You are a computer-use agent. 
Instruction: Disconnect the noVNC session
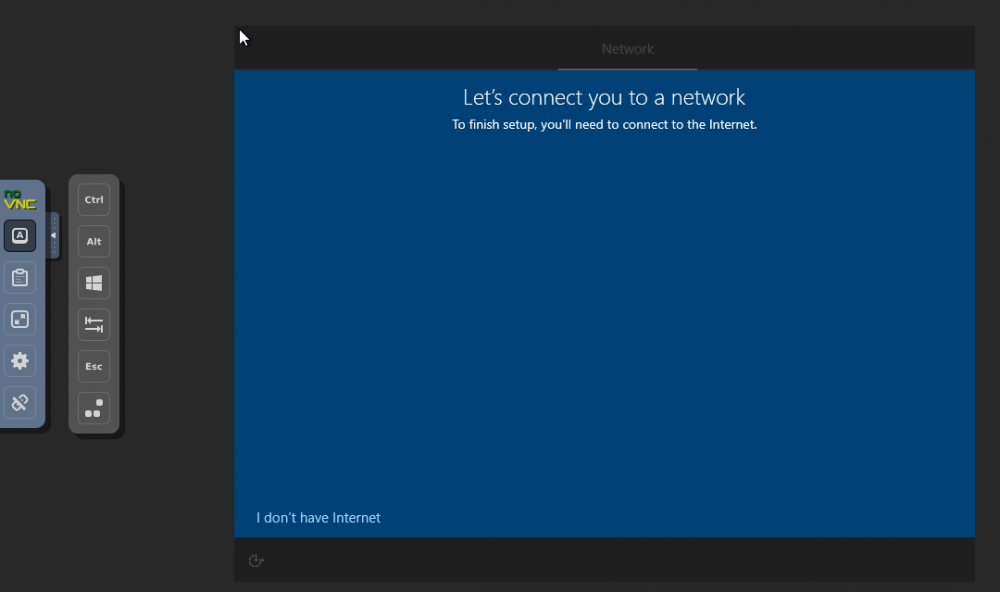tap(20, 403)
